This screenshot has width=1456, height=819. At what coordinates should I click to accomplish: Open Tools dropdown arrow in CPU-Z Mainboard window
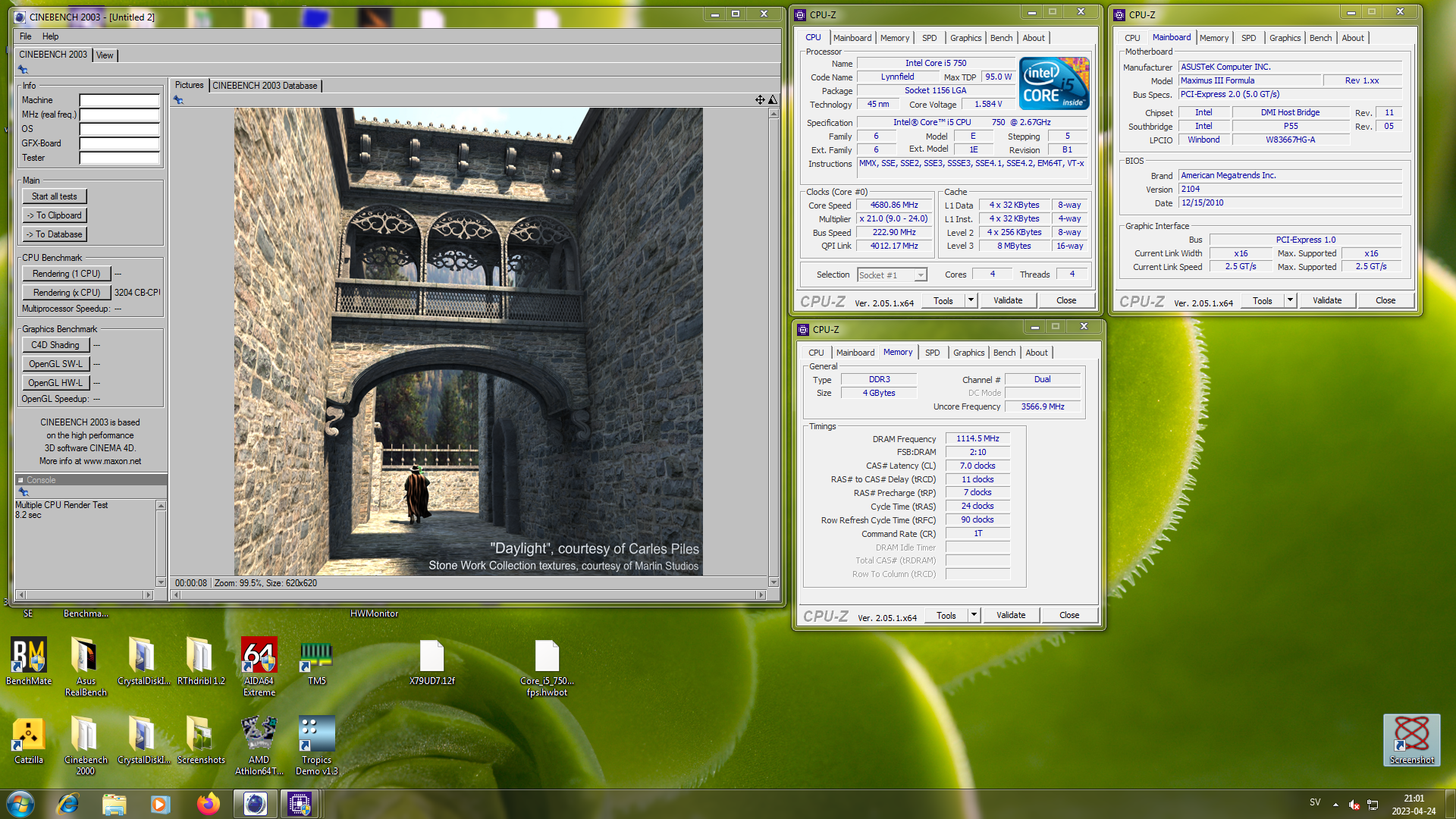[x=1290, y=300]
